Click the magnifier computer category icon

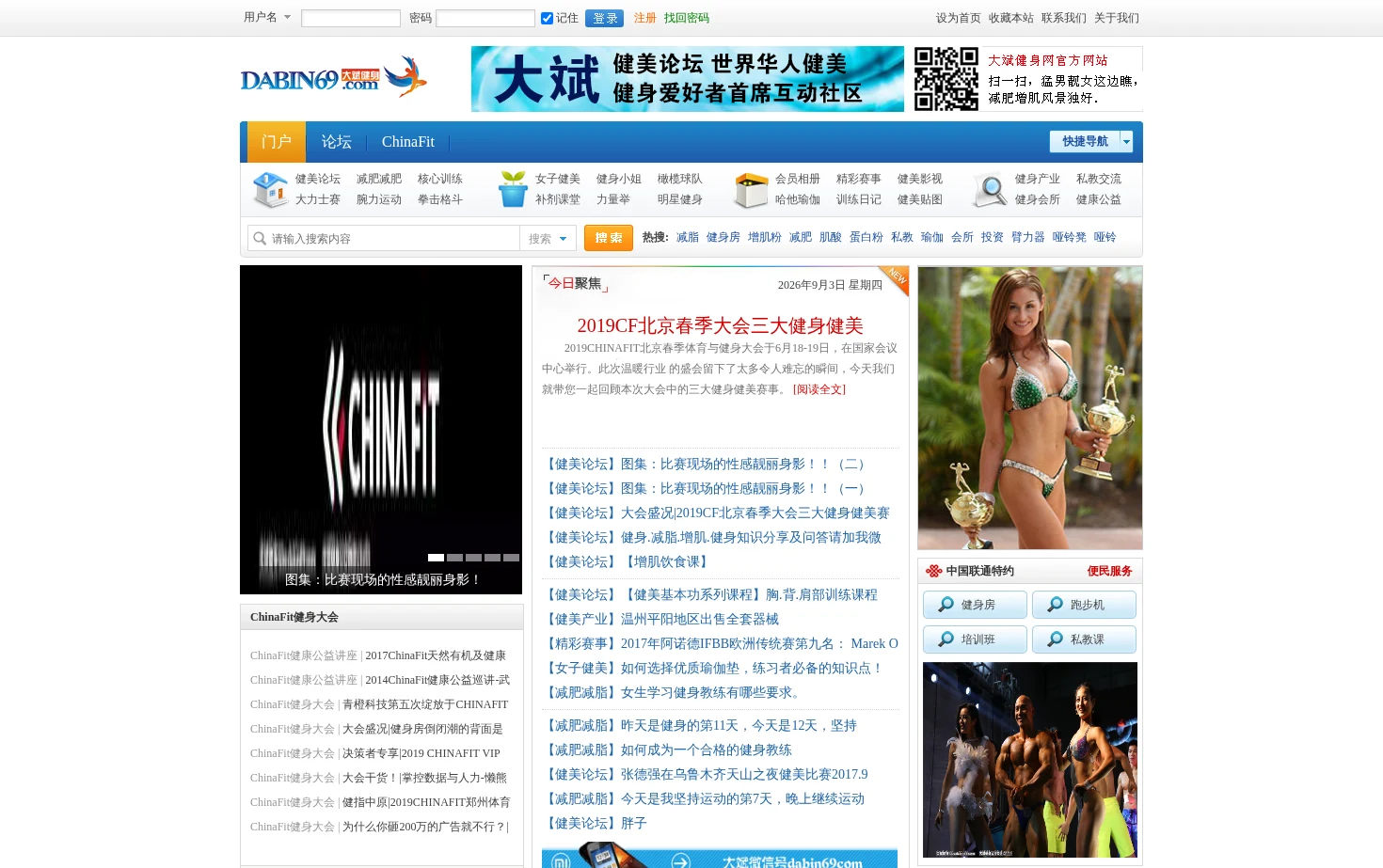(x=990, y=190)
